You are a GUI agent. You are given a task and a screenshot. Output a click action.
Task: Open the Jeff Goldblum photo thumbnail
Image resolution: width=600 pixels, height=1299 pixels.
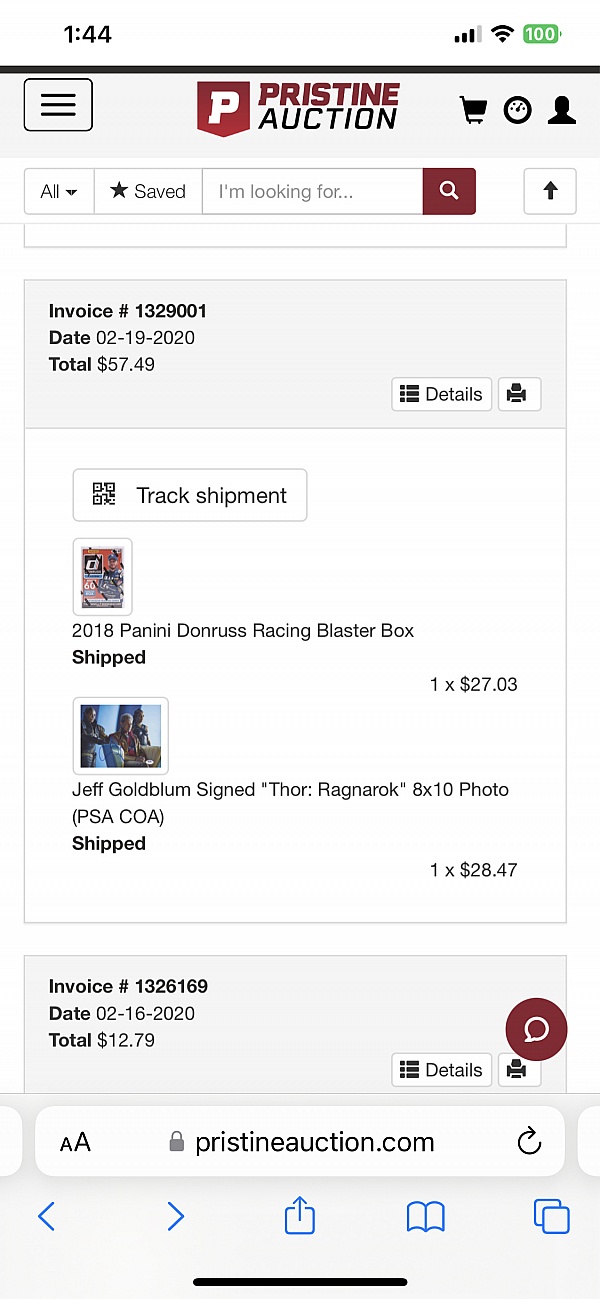(120, 735)
